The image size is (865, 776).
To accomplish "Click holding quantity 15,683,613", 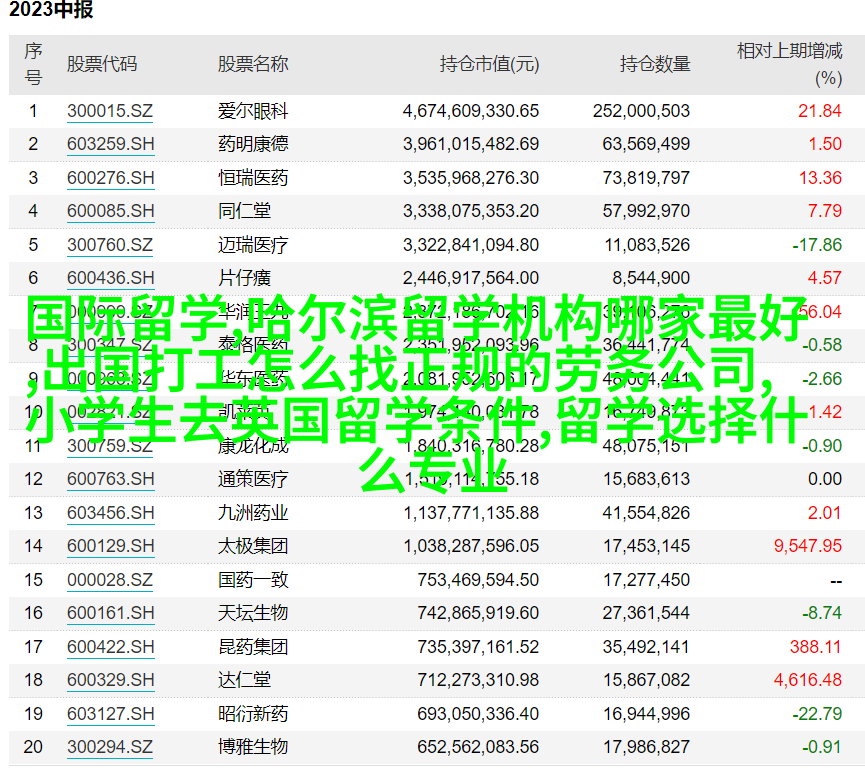I will click(646, 479).
